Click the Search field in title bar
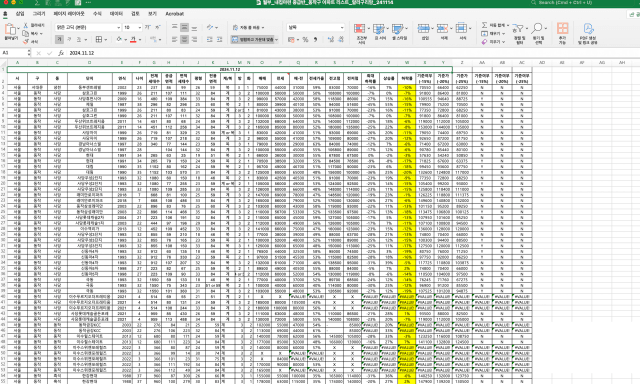Screen dimensions: 640x384 coord(582,2)
